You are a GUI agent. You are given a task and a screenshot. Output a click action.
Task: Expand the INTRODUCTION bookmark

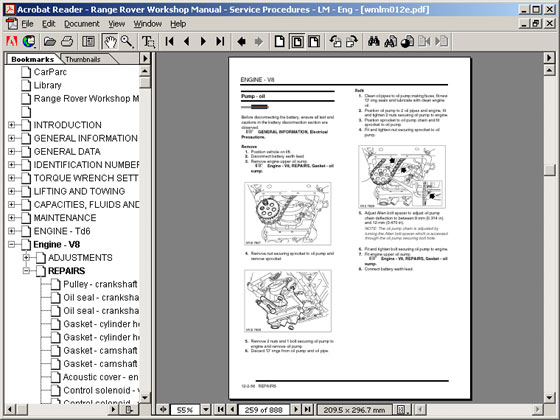pyautogui.click(x=11, y=125)
